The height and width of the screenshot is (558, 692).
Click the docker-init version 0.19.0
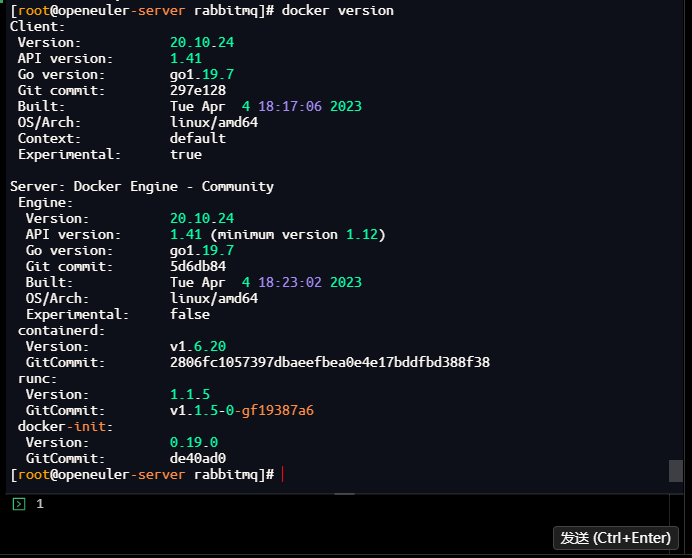pos(194,442)
